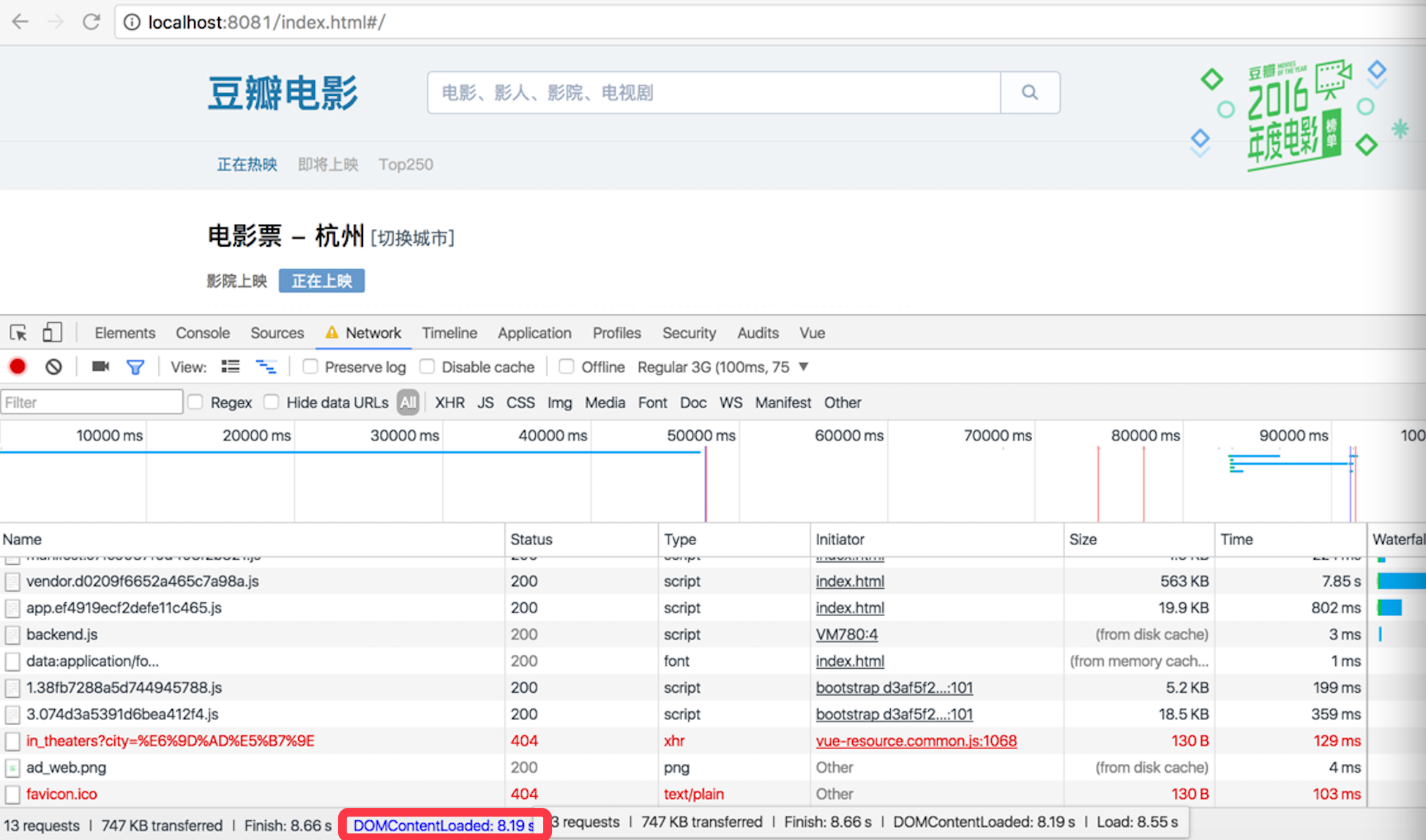Image resolution: width=1426 pixels, height=840 pixels.
Task: Click the 正在上映 button
Action: pyautogui.click(x=321, y=280)
